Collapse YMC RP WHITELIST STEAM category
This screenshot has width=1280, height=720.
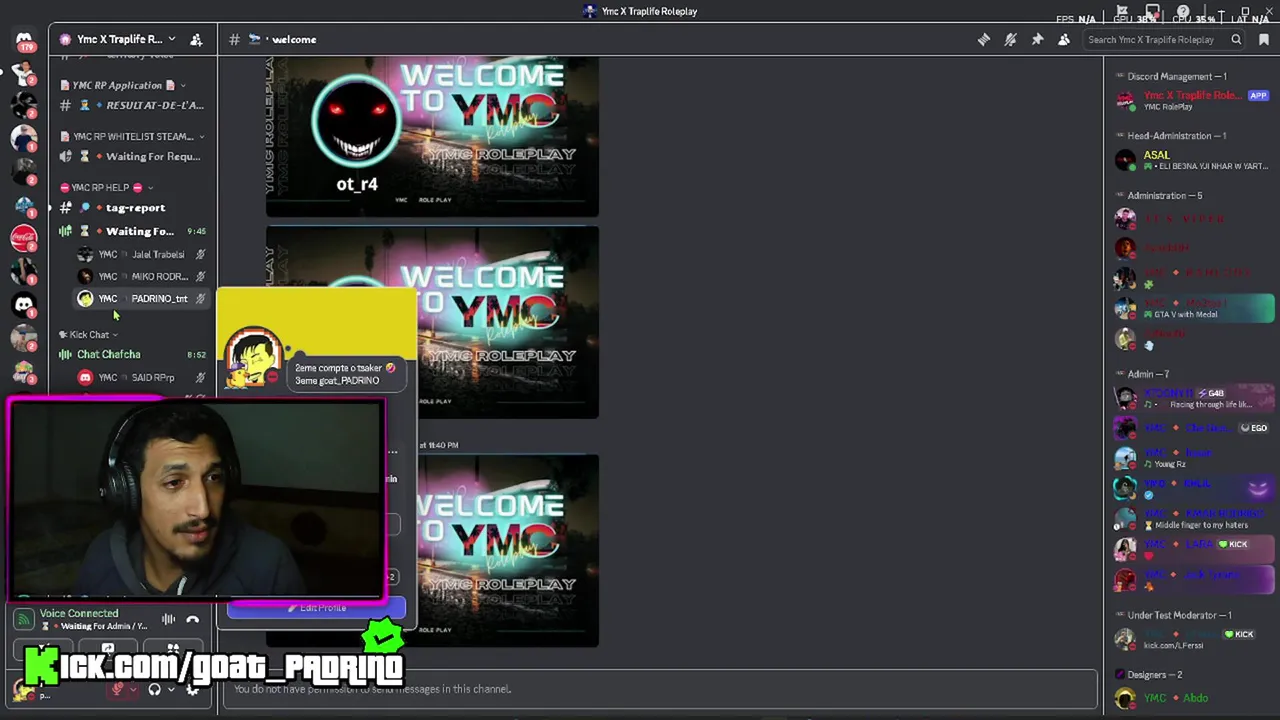tap(132, 136)
